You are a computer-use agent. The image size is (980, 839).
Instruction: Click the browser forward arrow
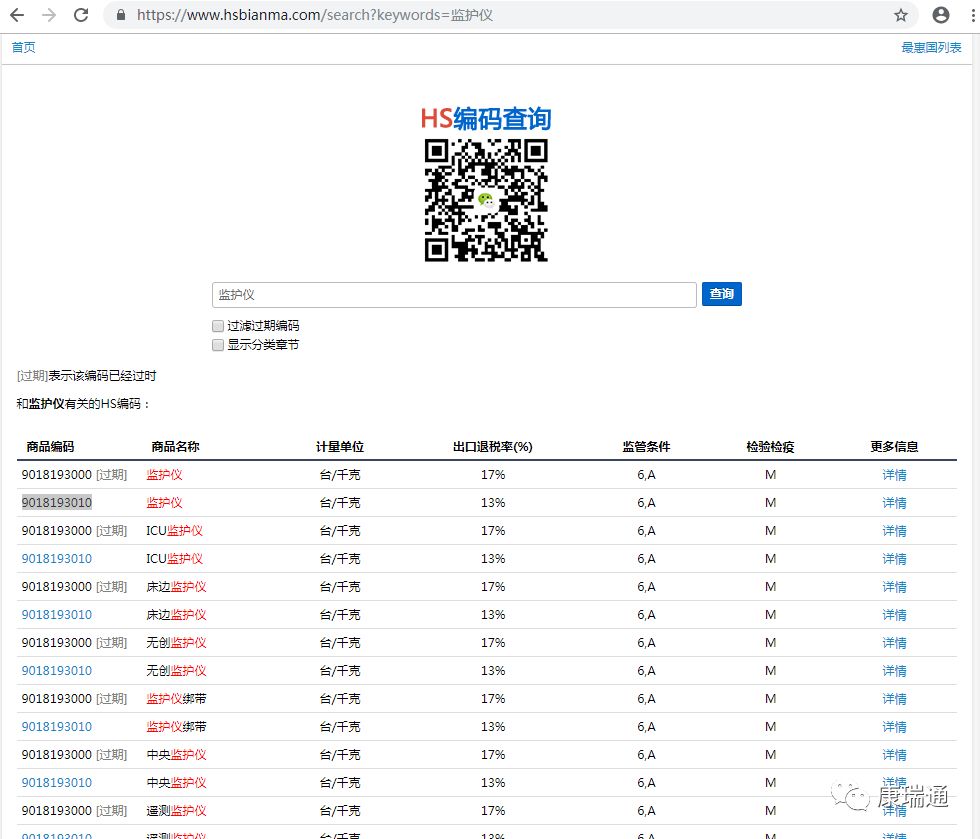coord(49,15)
